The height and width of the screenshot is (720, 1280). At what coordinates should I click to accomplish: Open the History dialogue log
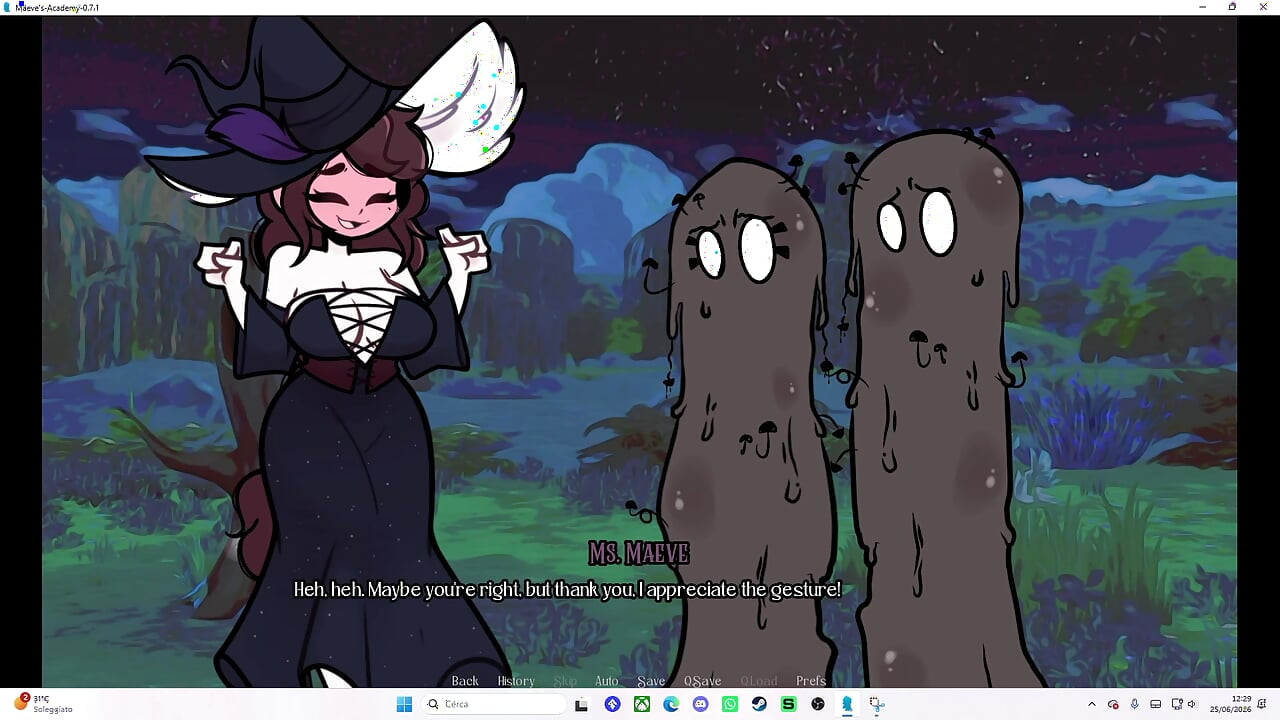click(x=516, y=681)
